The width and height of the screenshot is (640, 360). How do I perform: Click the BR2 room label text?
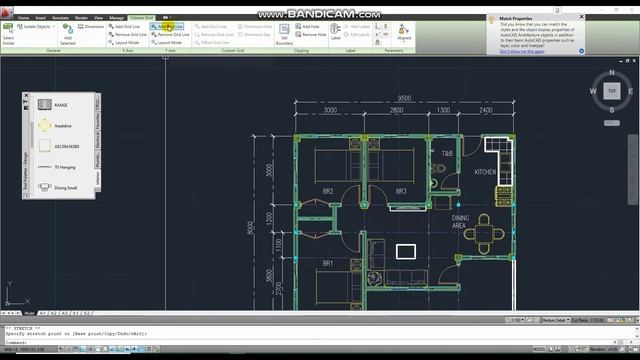coord(328,191)
